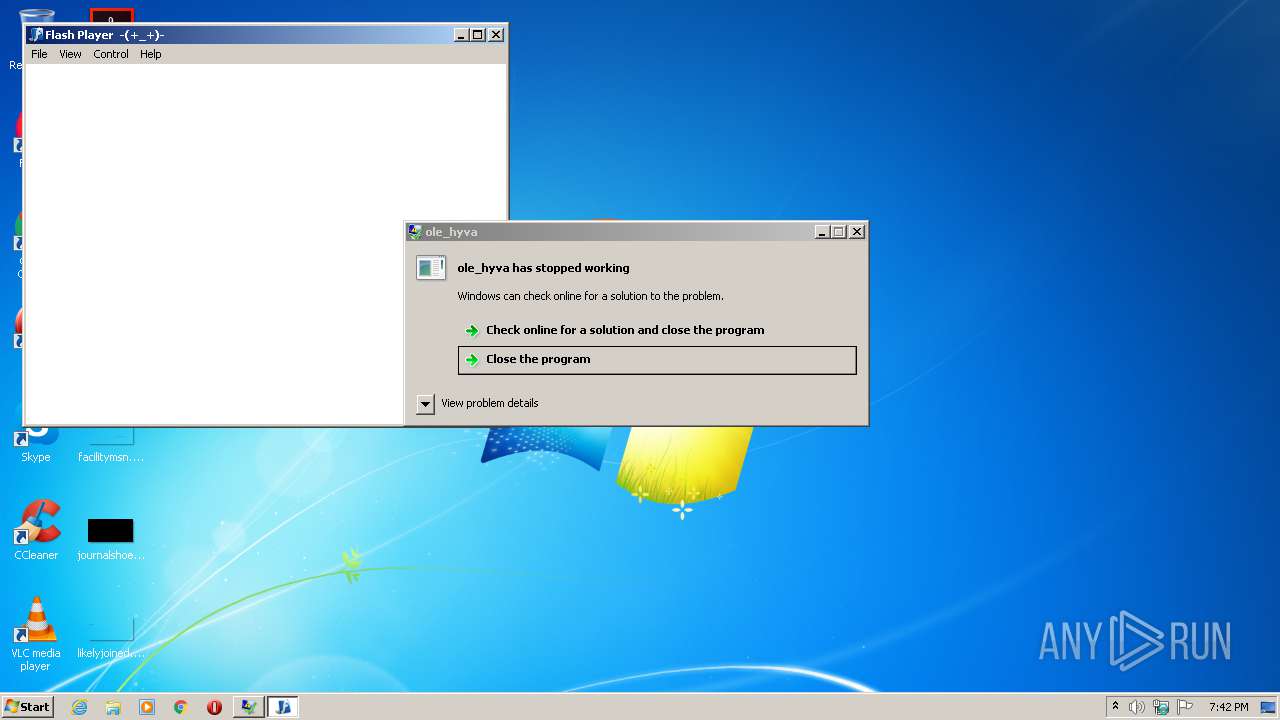Viewport: 1280px width, 720px height.
Task: Expand View problem details arrow
Action: pos(425,404)
